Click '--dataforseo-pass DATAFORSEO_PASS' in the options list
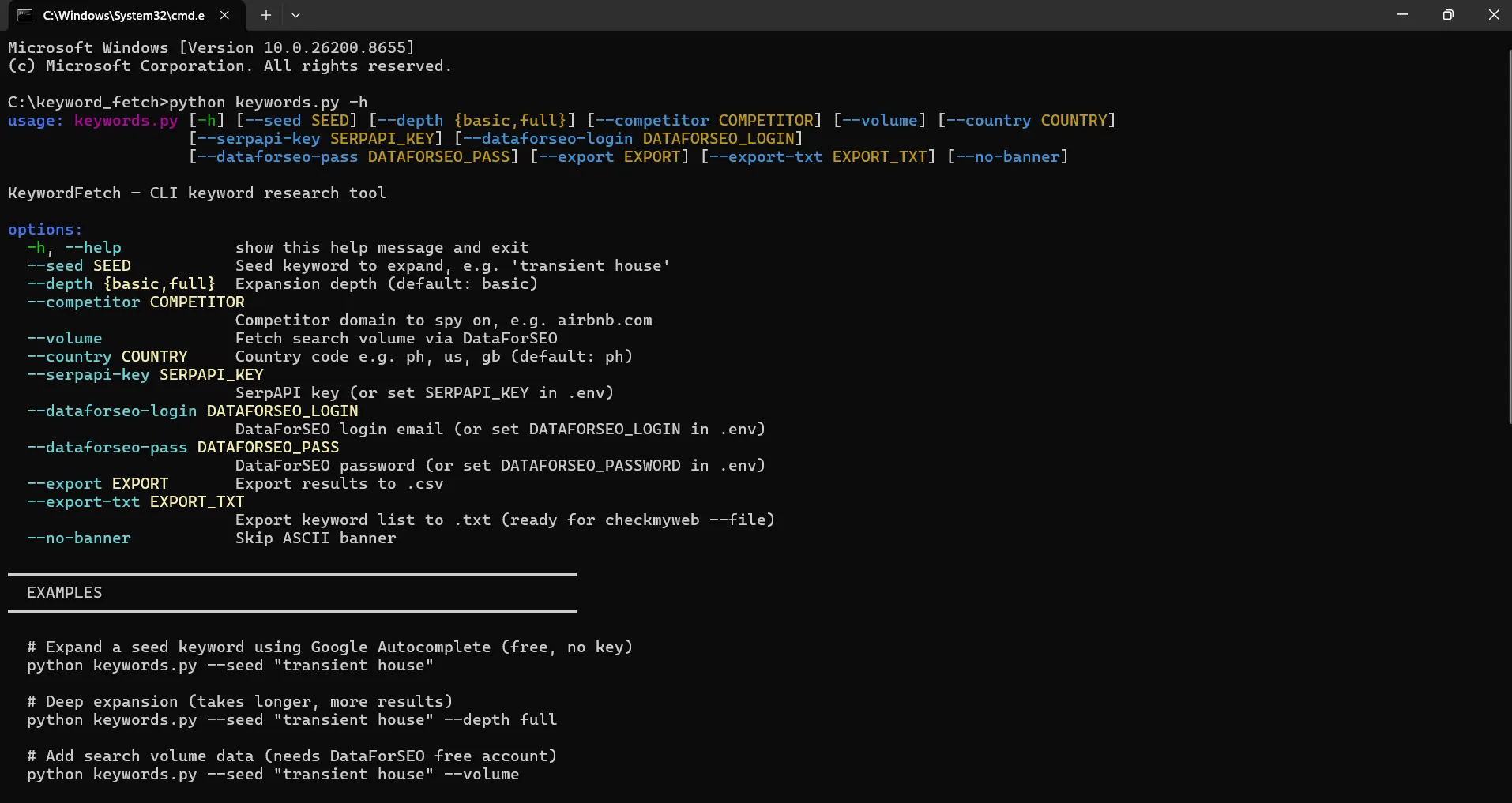The width and height of the screenshot is (1512, 803). click(183, 448)
